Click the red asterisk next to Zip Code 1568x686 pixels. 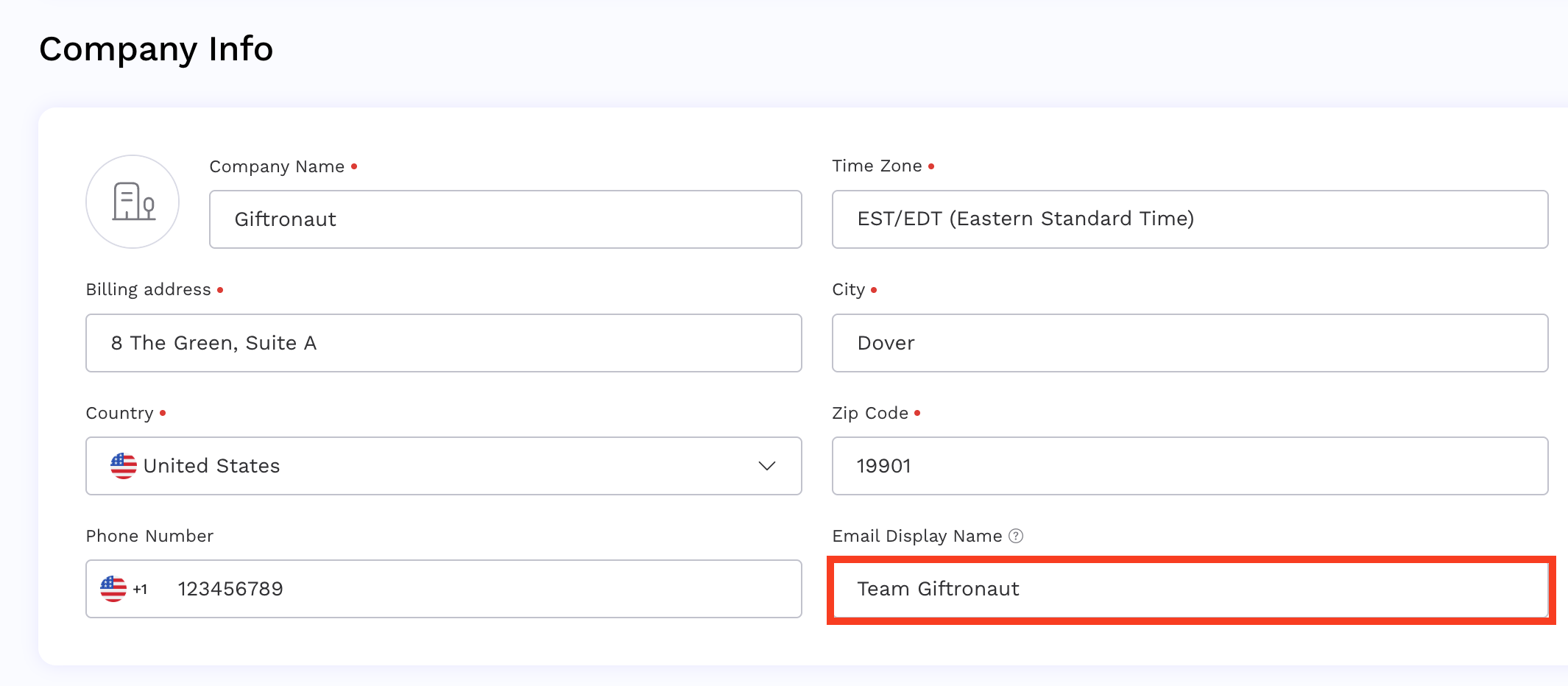click(917, 413)
